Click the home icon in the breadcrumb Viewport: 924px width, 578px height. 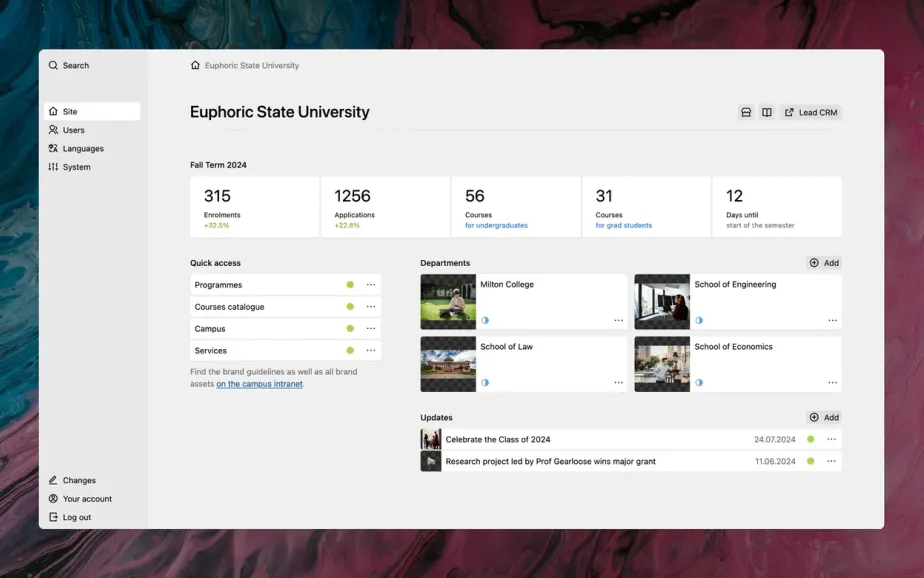[x=195, y=66]
